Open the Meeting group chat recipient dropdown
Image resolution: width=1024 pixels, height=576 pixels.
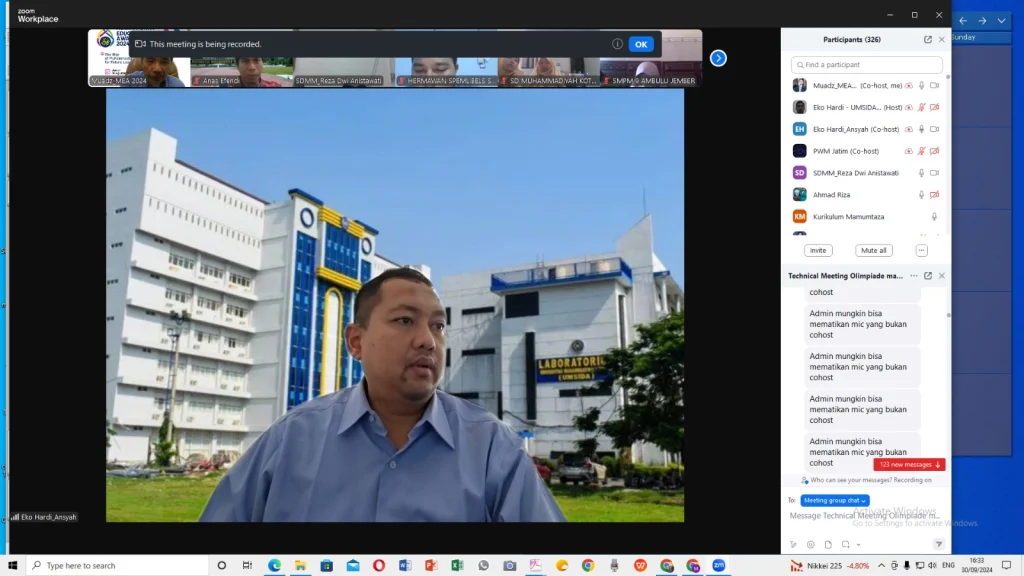[835, 500]
